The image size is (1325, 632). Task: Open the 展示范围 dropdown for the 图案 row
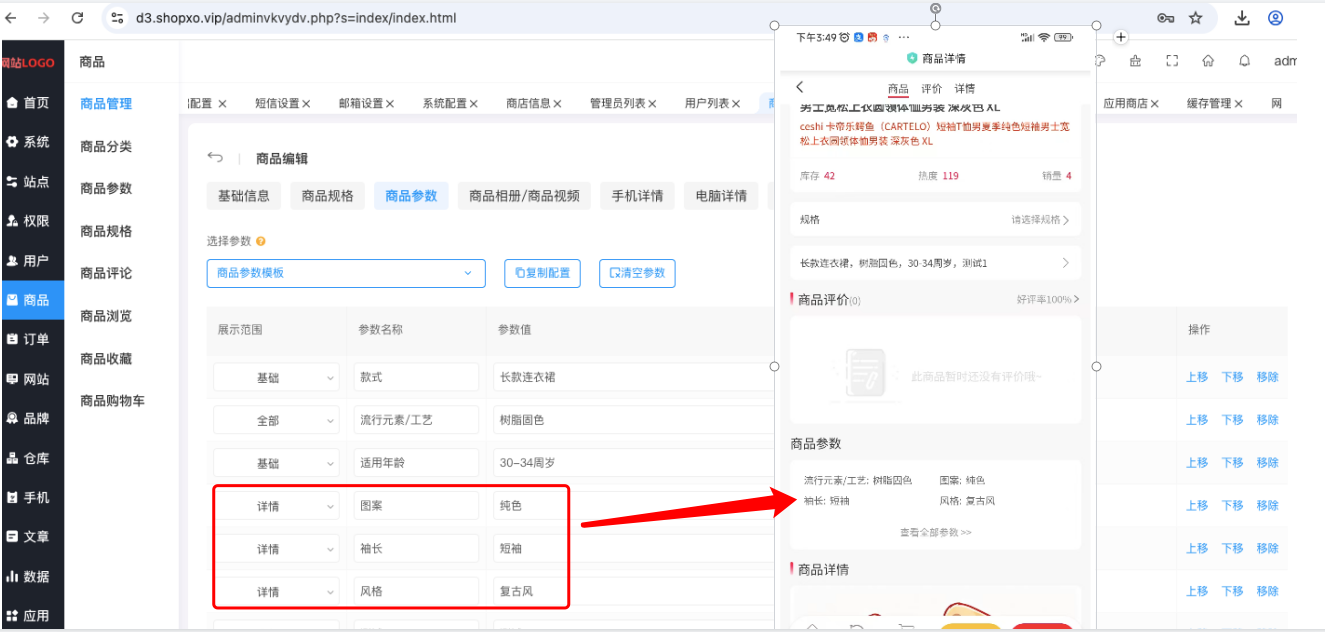[276, 506]
